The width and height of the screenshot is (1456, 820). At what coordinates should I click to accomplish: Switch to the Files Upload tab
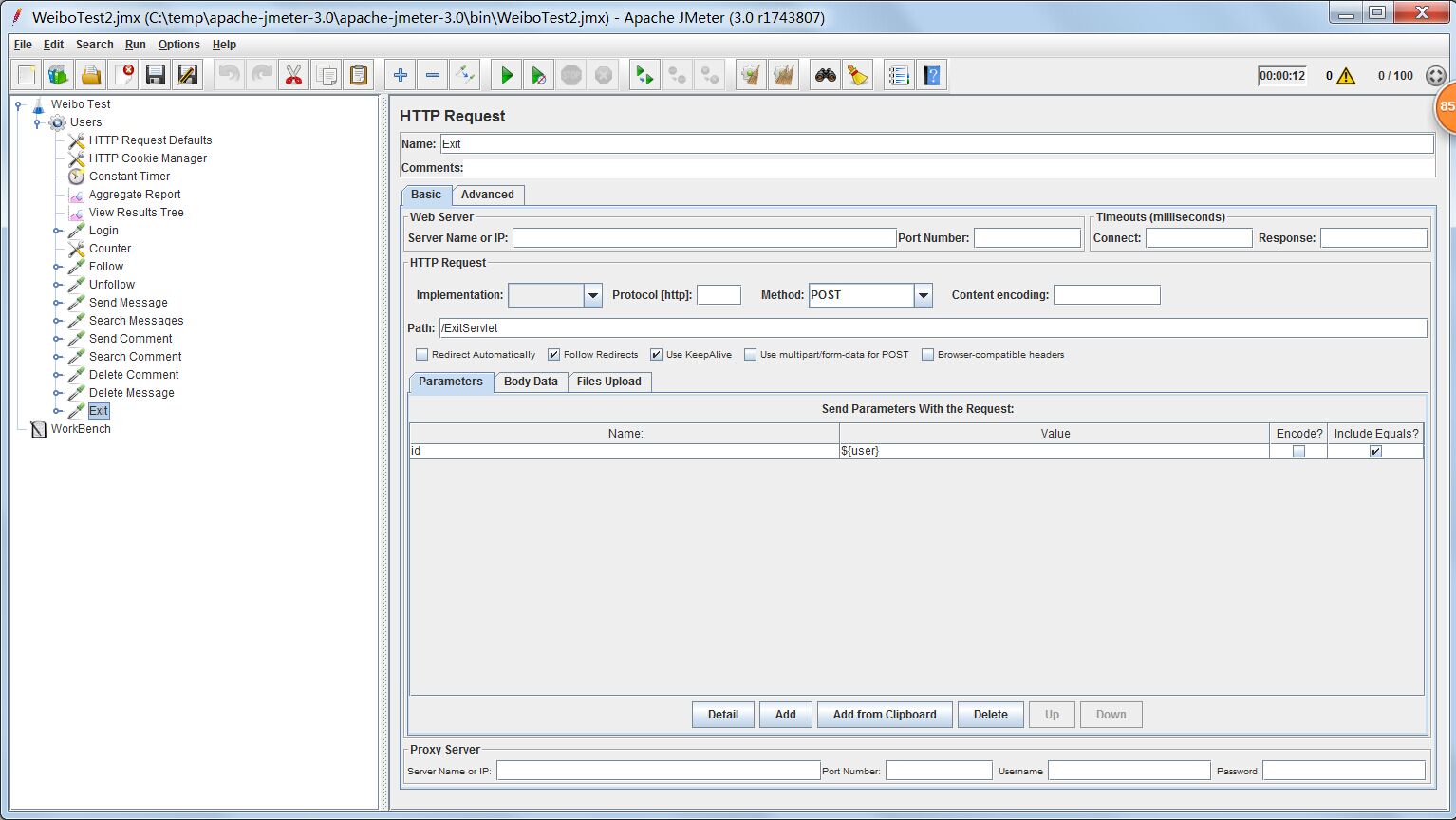(x=609, y=382)
